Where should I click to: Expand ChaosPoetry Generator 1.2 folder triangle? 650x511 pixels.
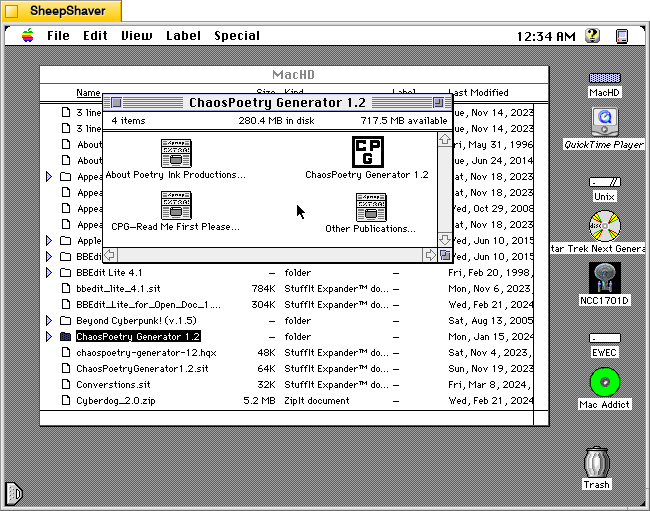(x=49, y=337)
